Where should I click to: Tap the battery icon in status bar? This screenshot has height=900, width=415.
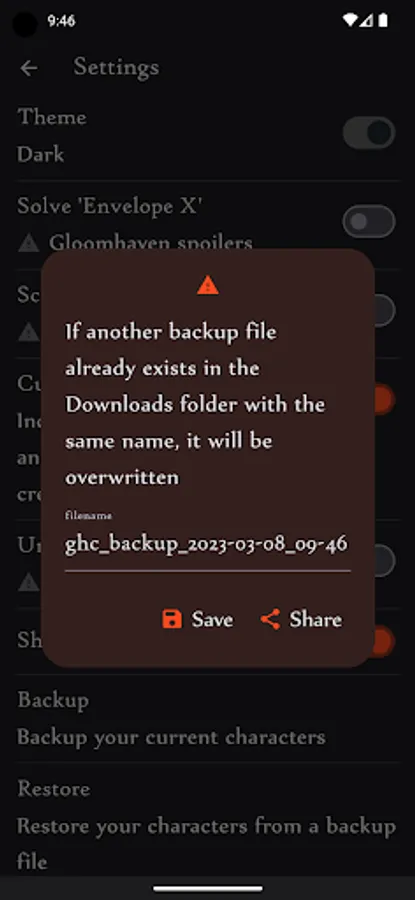(383, 21)
